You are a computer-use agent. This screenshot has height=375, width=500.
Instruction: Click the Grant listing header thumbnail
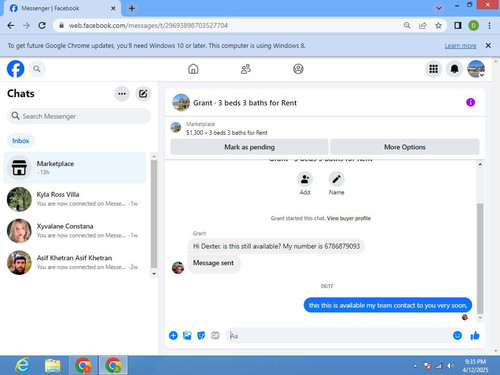click(181, 103)
